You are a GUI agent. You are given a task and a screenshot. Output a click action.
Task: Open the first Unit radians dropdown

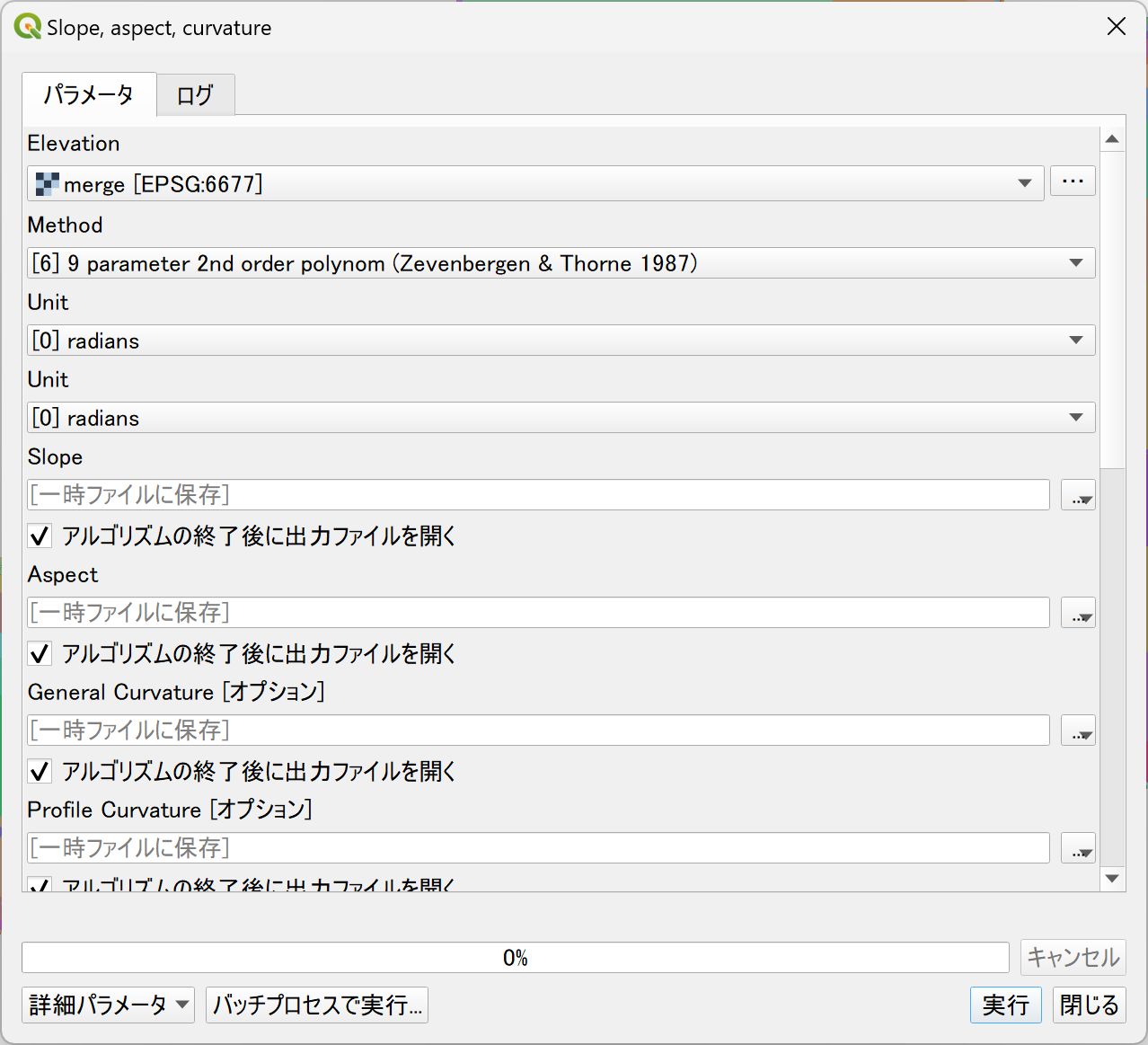[x=561, y=341]
